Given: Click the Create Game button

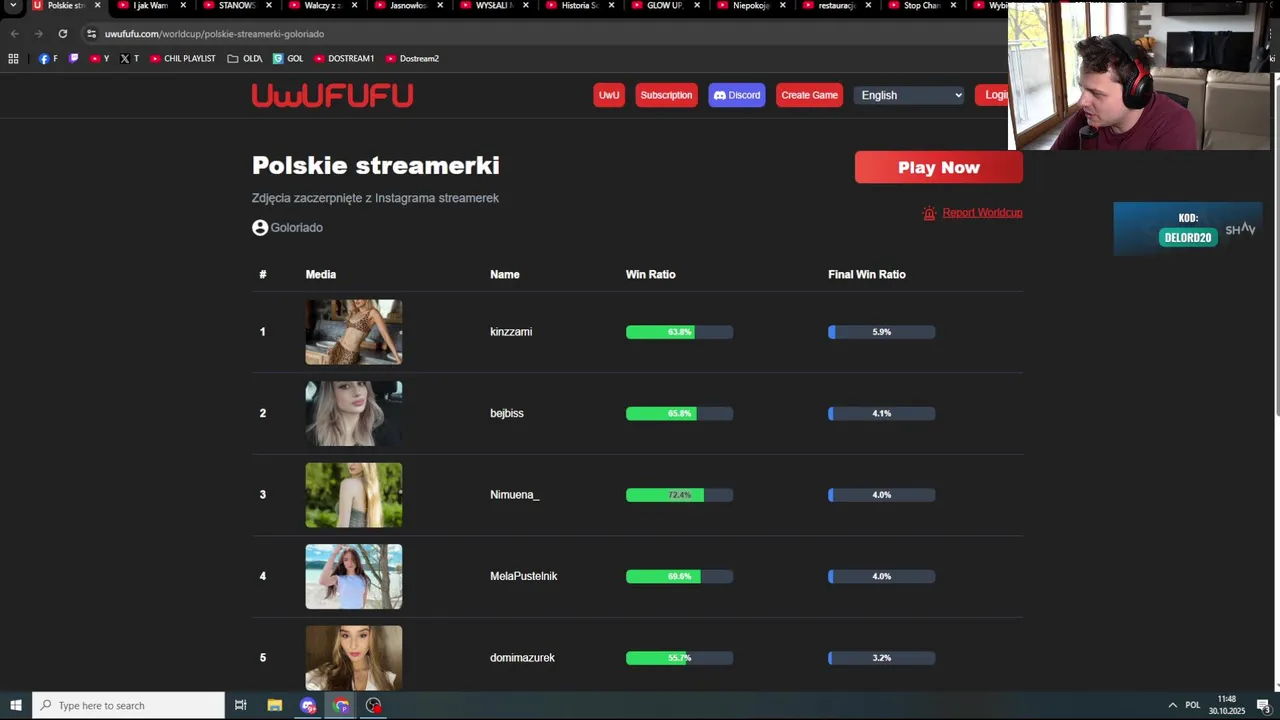Looking at the screenshot, I should (809, 95).
